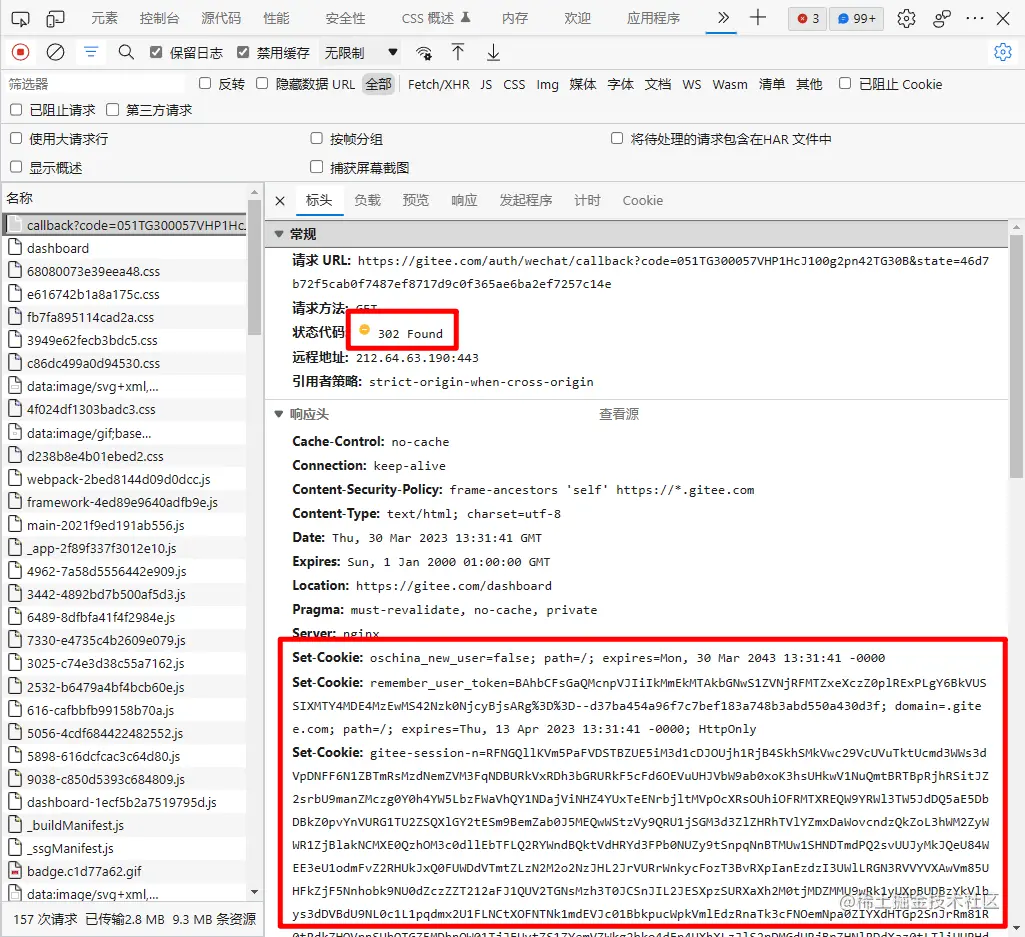
Task: Clear the network log icon
Action: (x=56, y=52)
